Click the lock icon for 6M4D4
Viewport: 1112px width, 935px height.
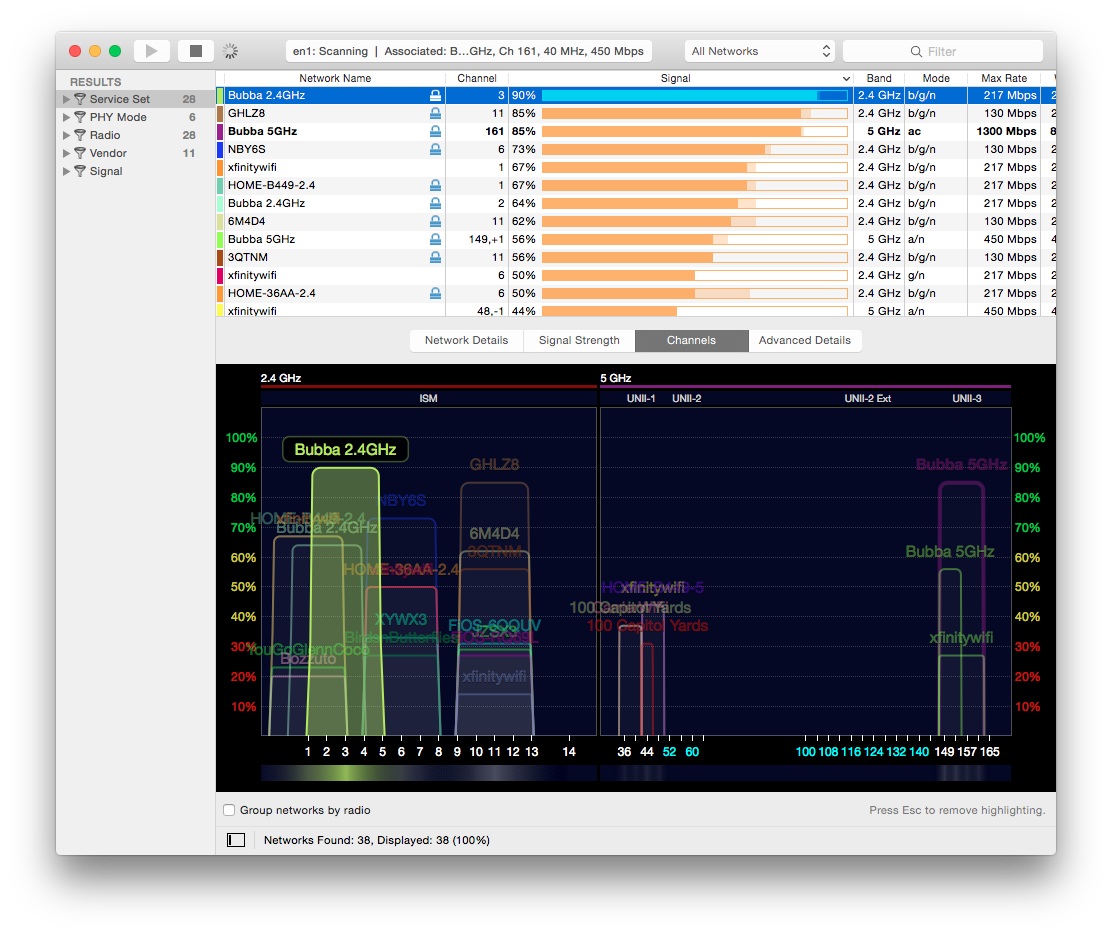click(x=435, y=221)
